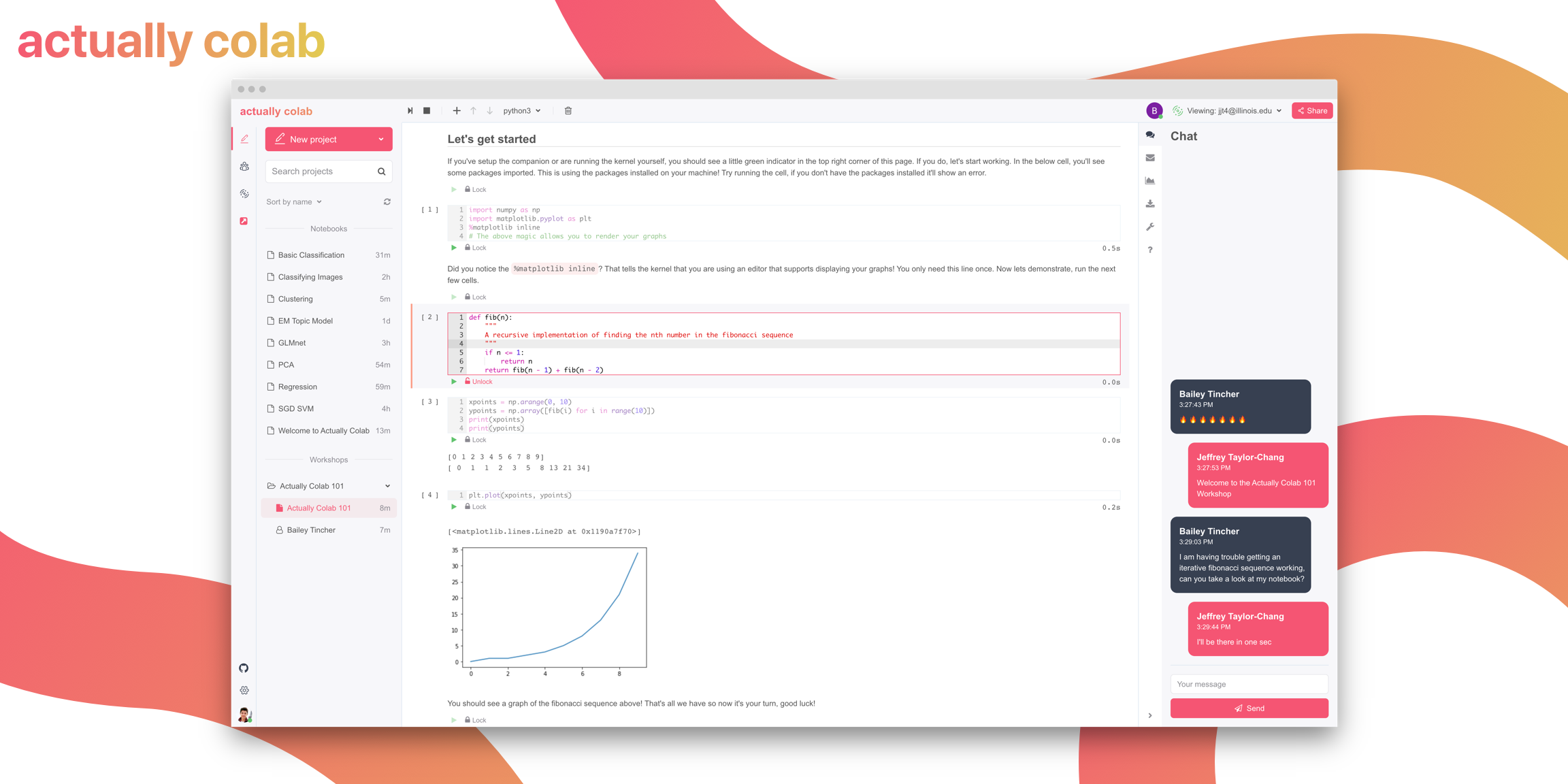This screenshot has width=1568, height=784.
Task: Expand the Sort by name dropdown
Action: (293, 201)
